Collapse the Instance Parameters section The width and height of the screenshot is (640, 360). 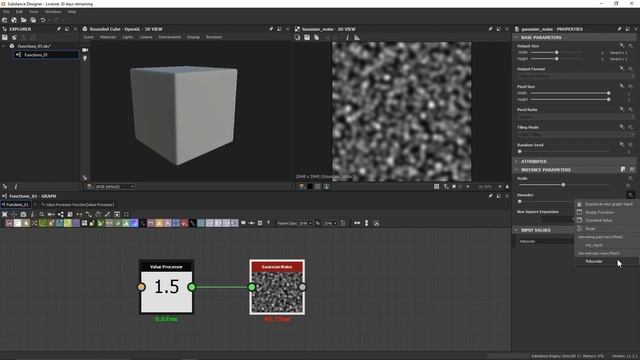point(516,170)
